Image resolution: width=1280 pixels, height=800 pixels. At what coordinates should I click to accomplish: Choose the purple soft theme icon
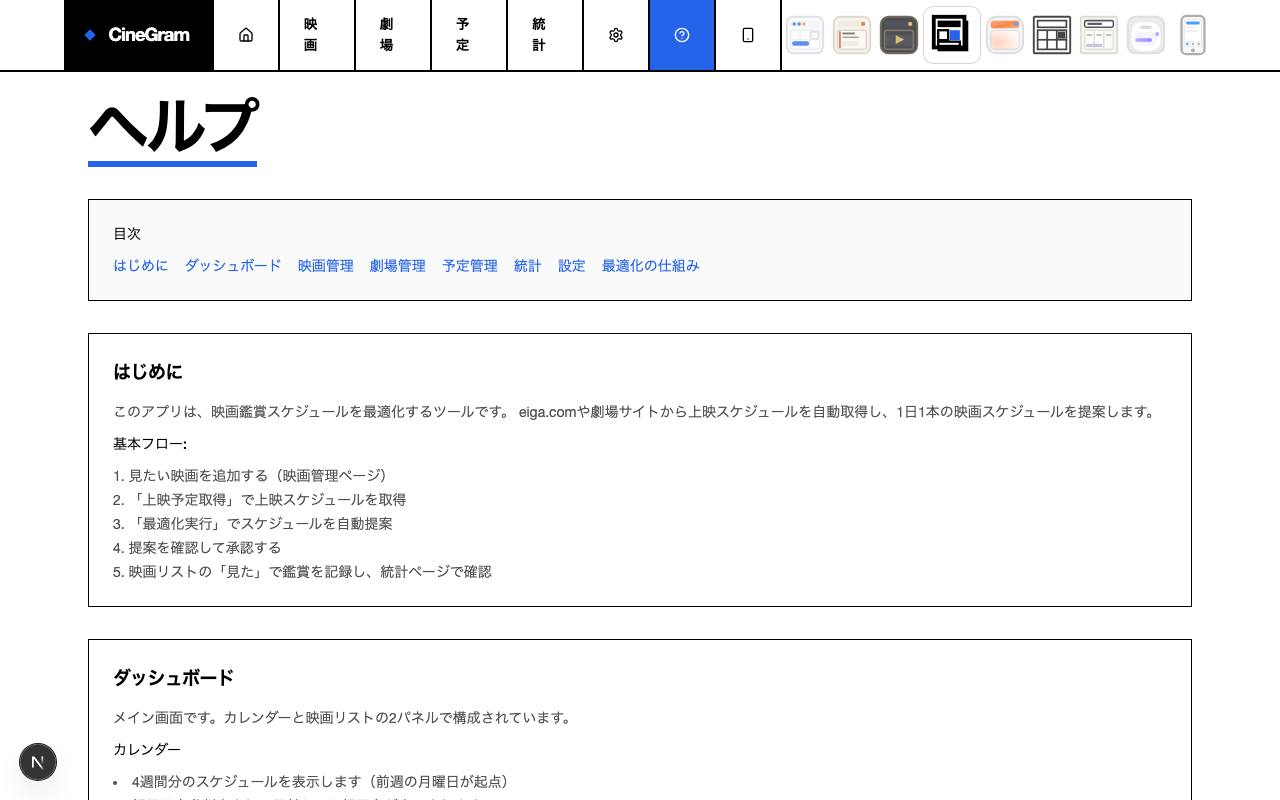pos(1145,35)
